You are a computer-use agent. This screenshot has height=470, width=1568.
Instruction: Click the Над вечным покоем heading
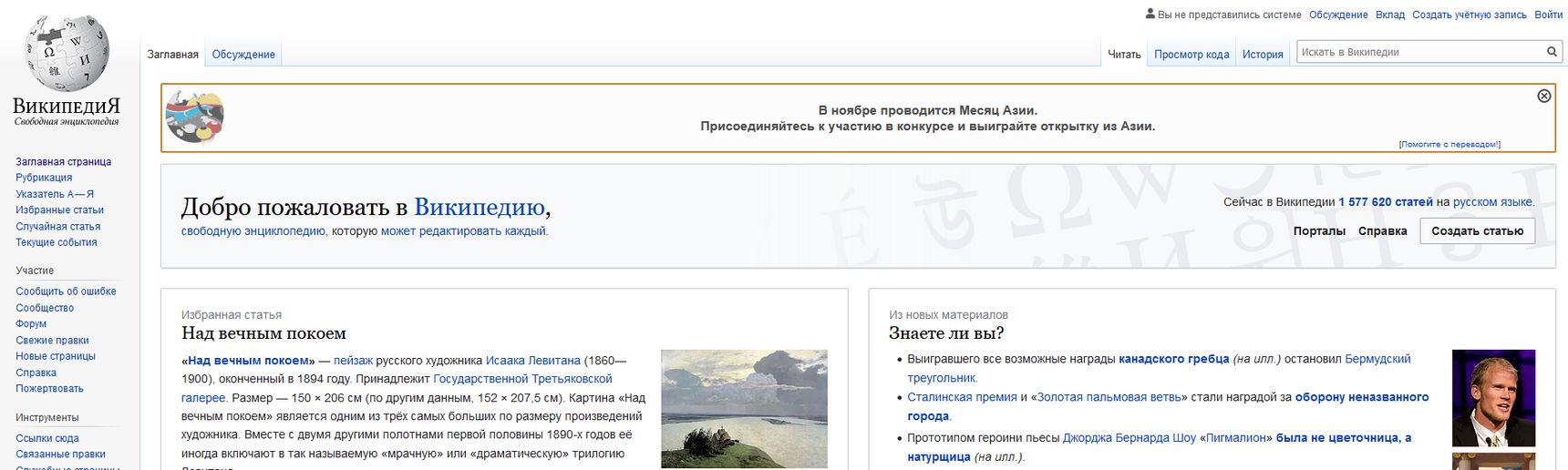pos(263,333)
